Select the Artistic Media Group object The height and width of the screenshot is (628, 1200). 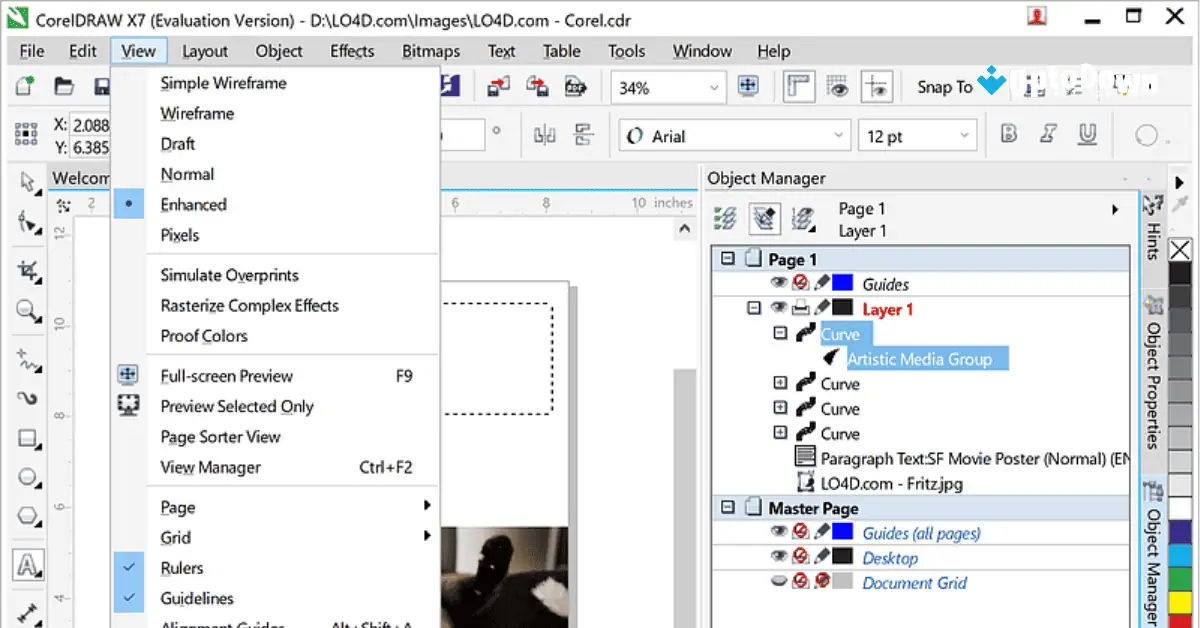tap(925, 358)
